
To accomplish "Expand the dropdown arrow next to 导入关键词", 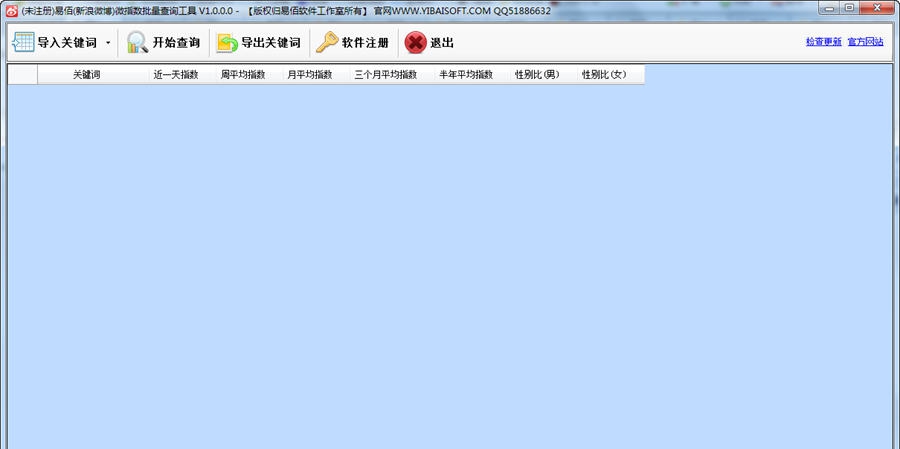I will 108,43.
